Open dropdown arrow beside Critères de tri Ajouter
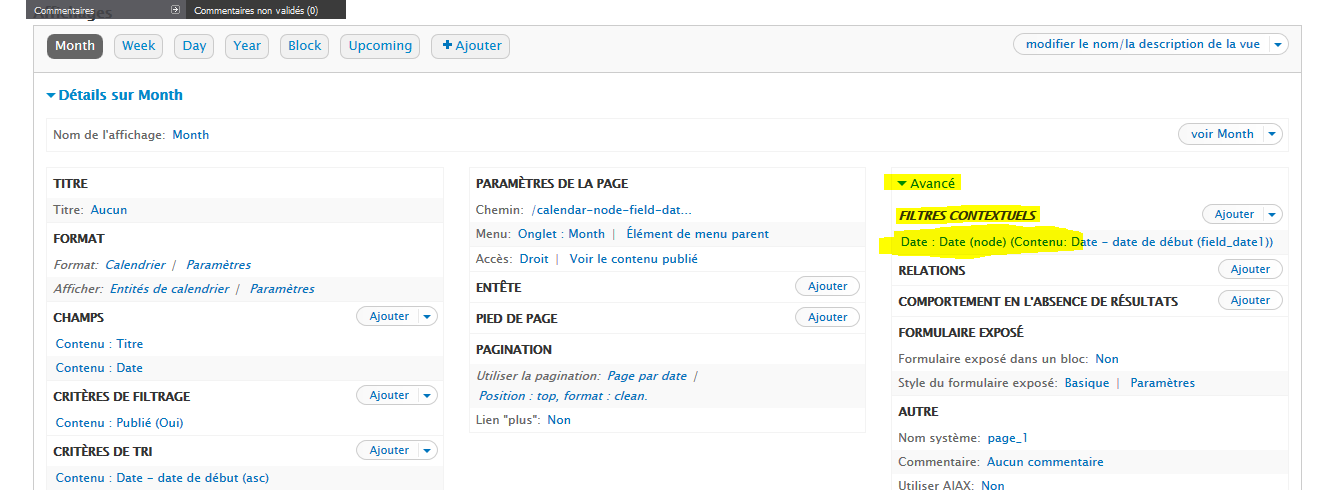This screenshot has height=490, width=1320. click(x=427, y=451)
